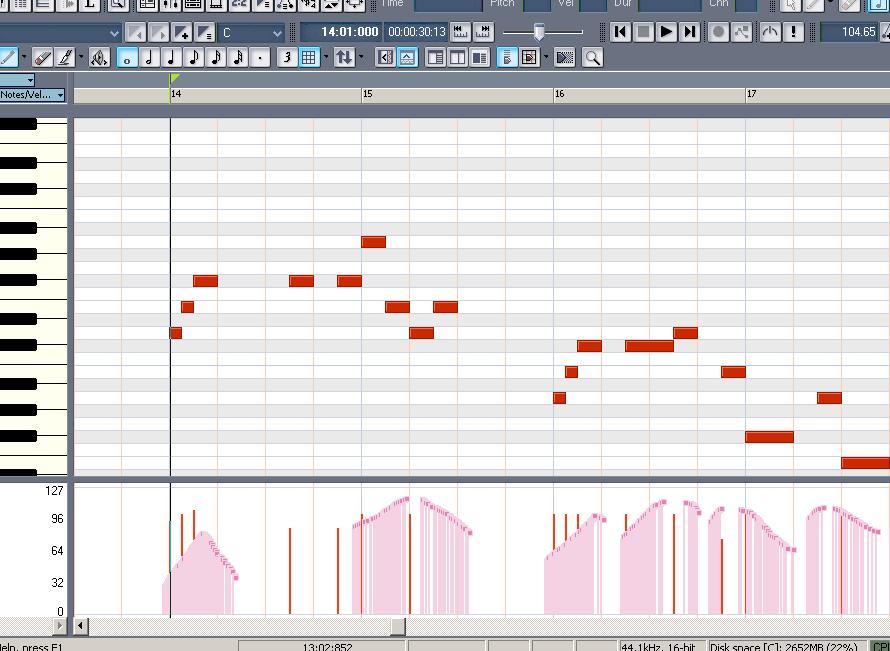Click the Record button
Viewport: 890px width, 651px height.
[719, 32]
